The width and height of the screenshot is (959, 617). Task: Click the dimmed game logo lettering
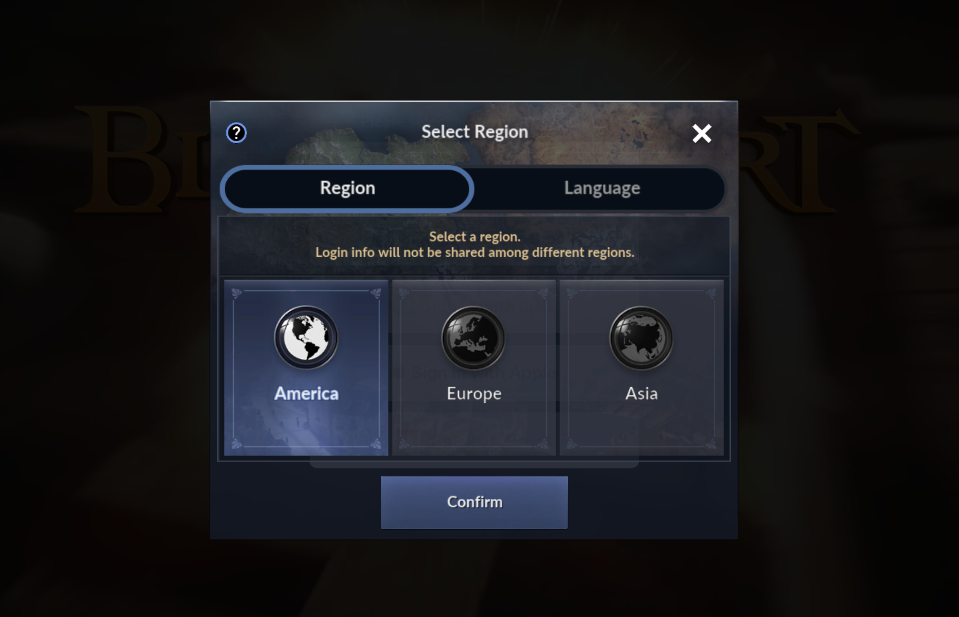pos(141,159)
